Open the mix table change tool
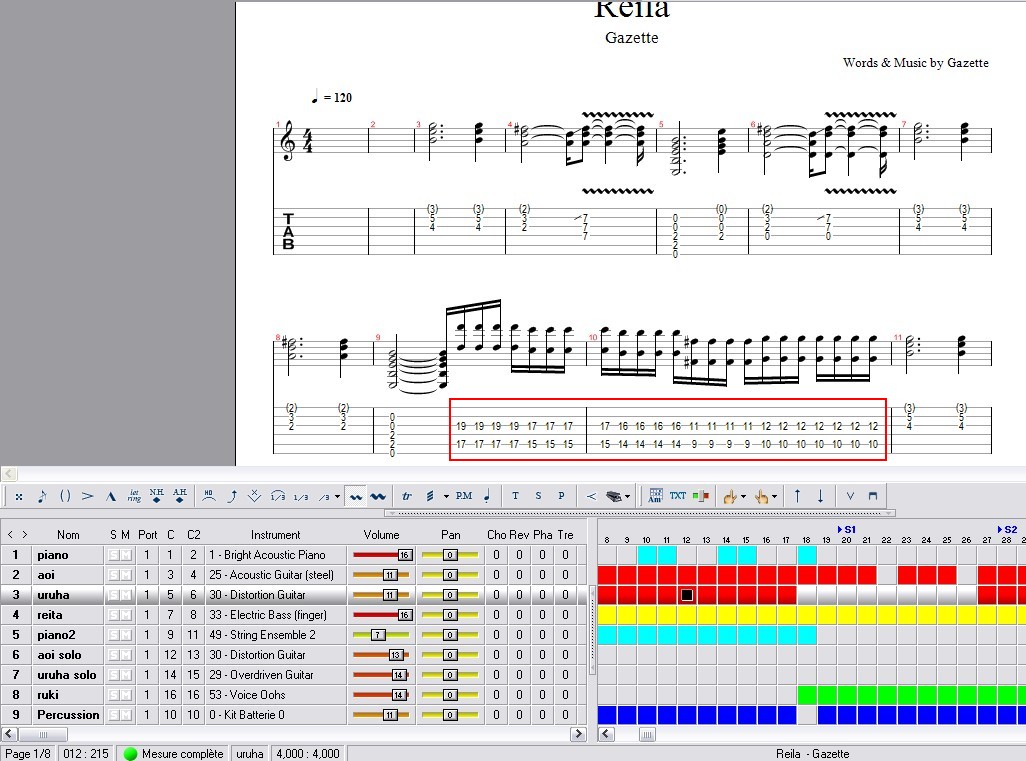The height and width of the screenshot is (761, 1026). [701, 496]
